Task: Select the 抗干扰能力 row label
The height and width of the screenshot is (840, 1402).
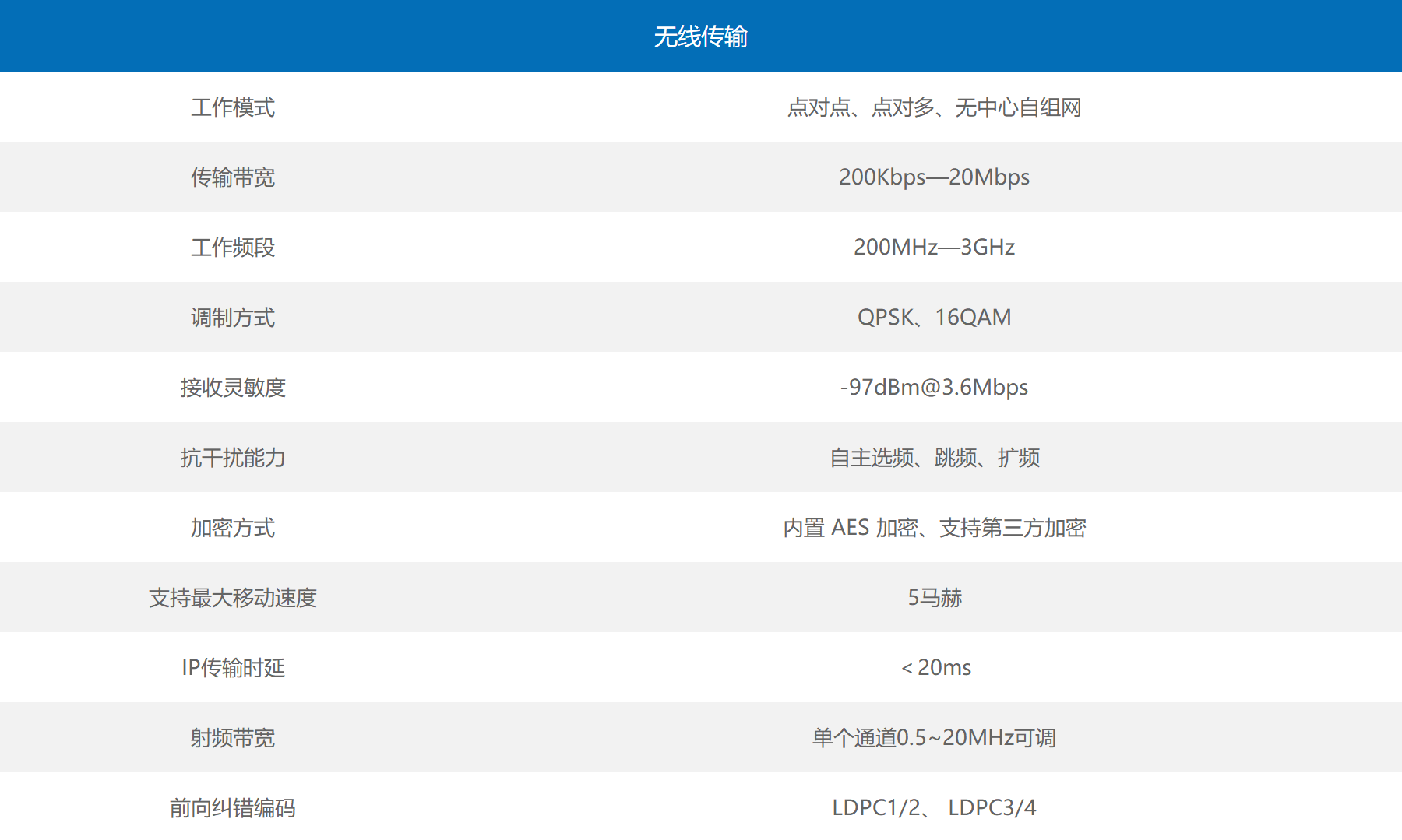Action: (x=233, y=458)
